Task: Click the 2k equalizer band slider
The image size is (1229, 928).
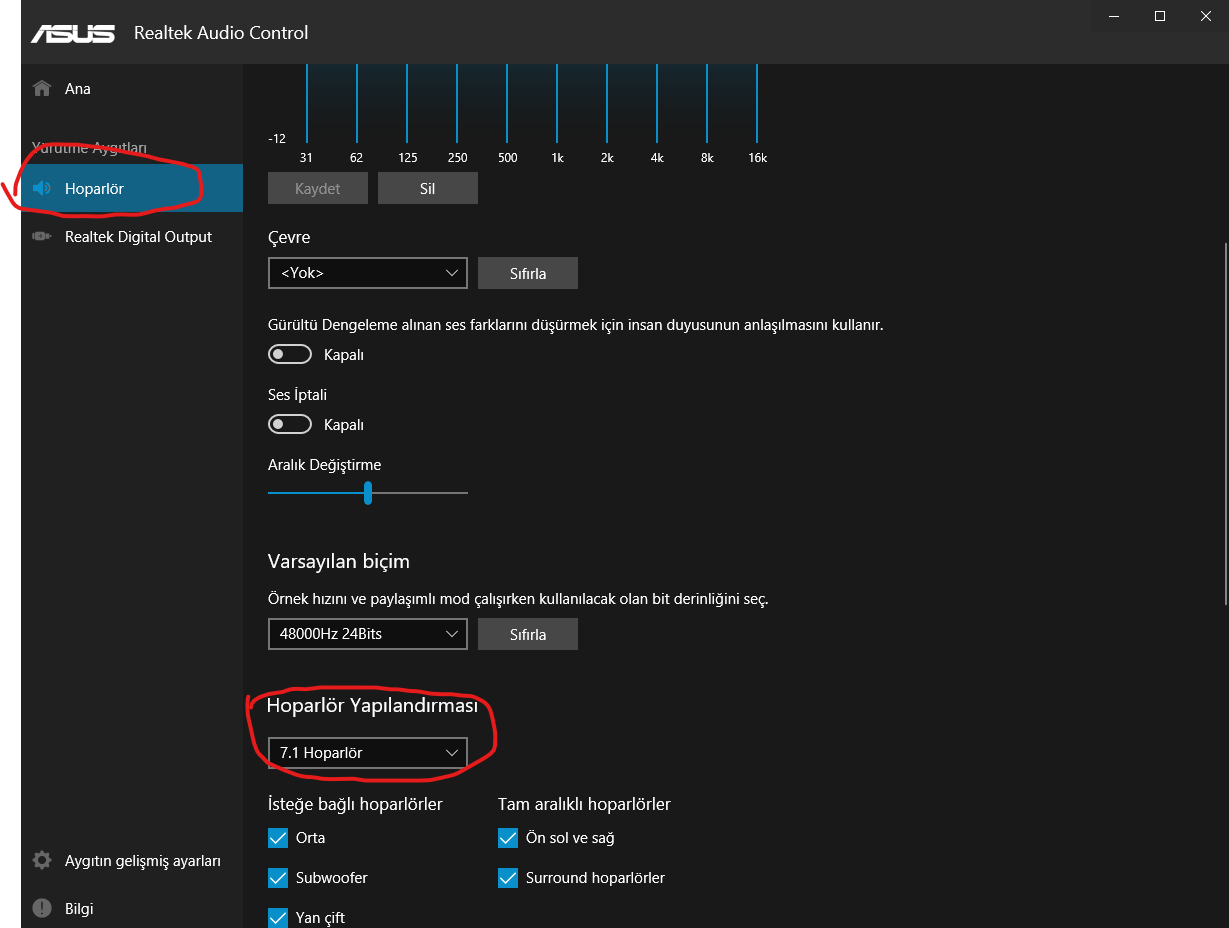Action: coord(607,103)
